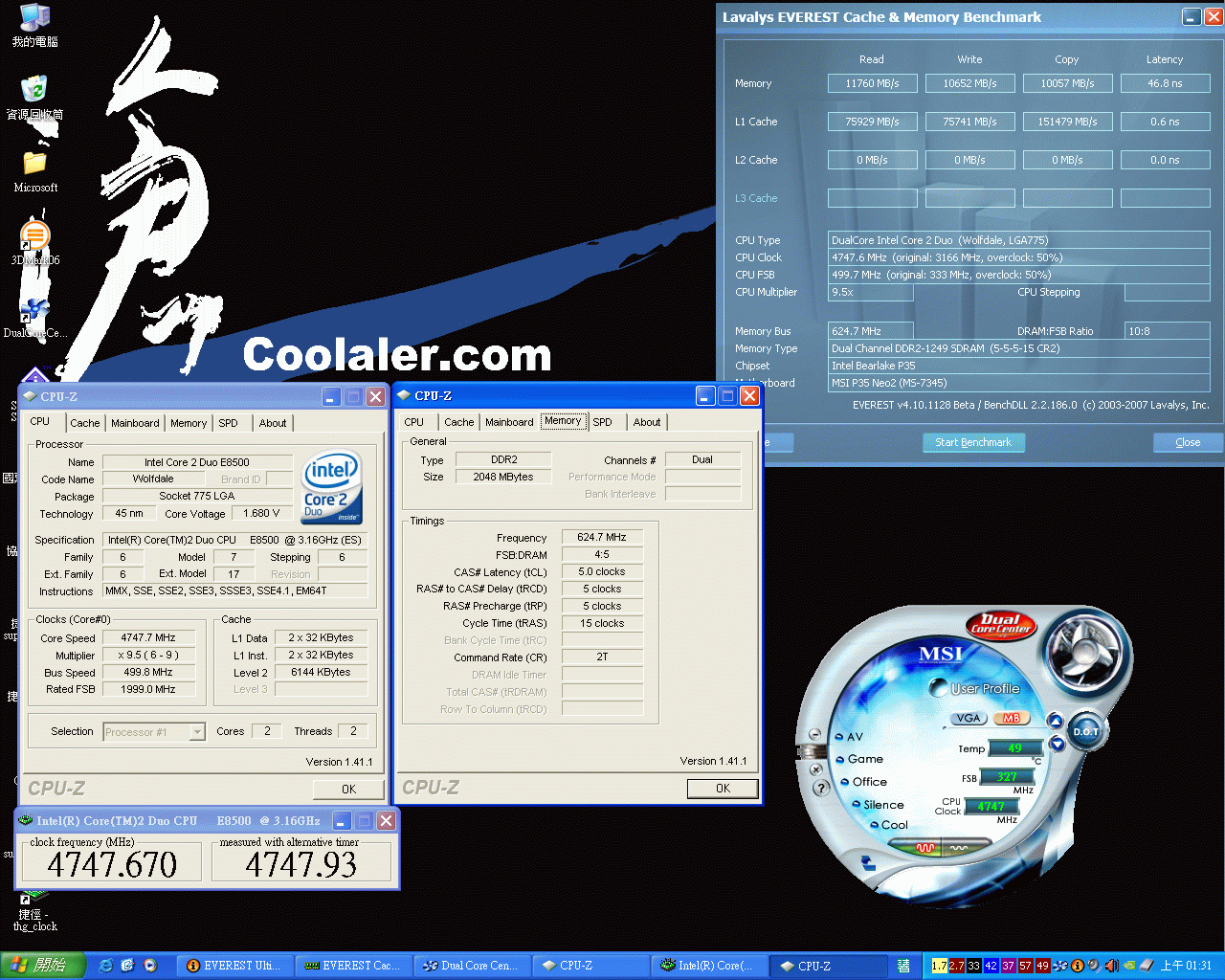Click the FSB 327 readout in Dual Core Center
1225x980 pixels.
[x=1007, y=777]
